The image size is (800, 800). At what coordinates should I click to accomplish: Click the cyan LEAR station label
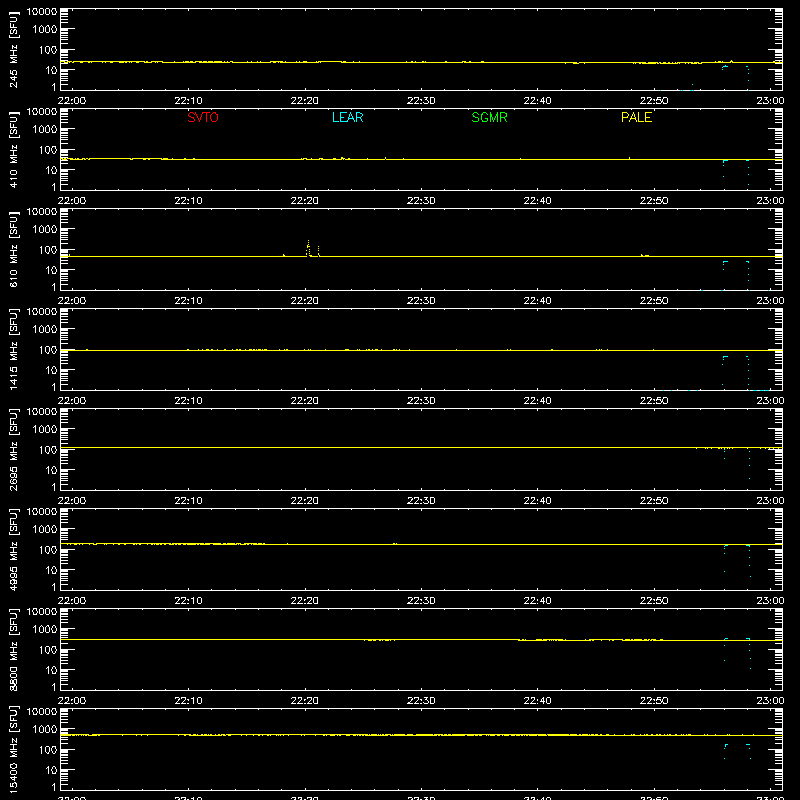coord(347,117)
